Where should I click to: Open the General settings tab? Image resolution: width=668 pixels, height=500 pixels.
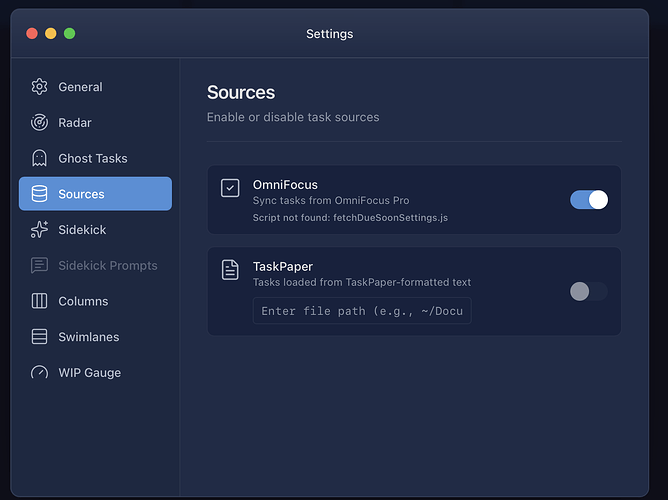(80, 87)
